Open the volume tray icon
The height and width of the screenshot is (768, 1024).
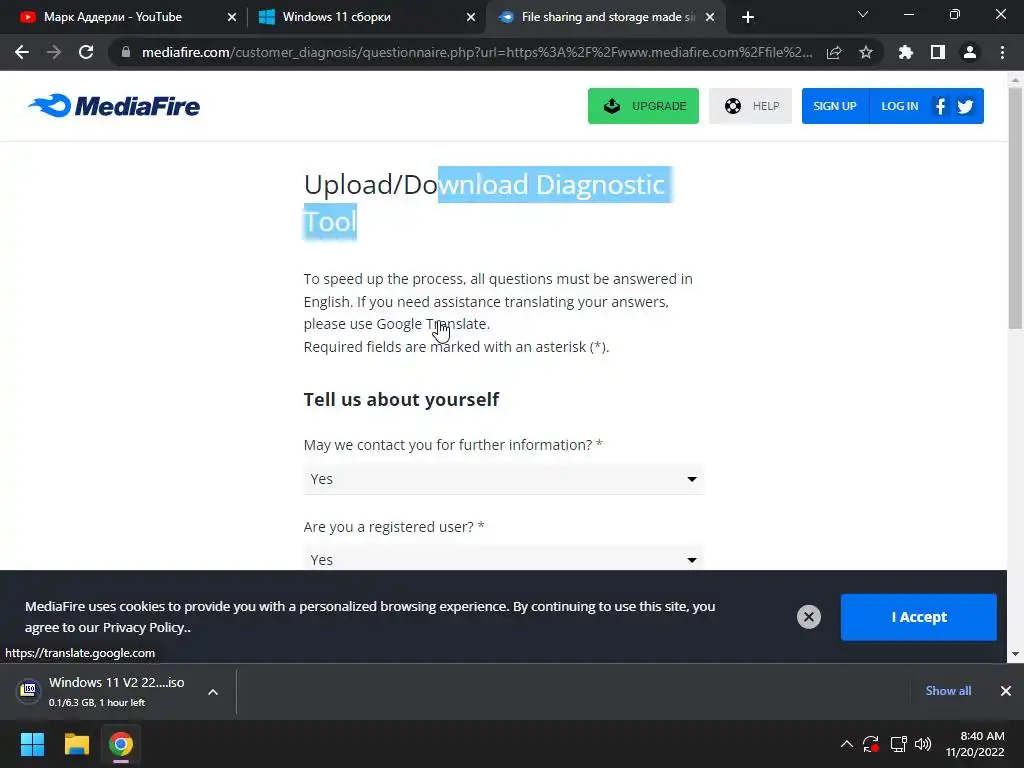[x=923, y=744]
